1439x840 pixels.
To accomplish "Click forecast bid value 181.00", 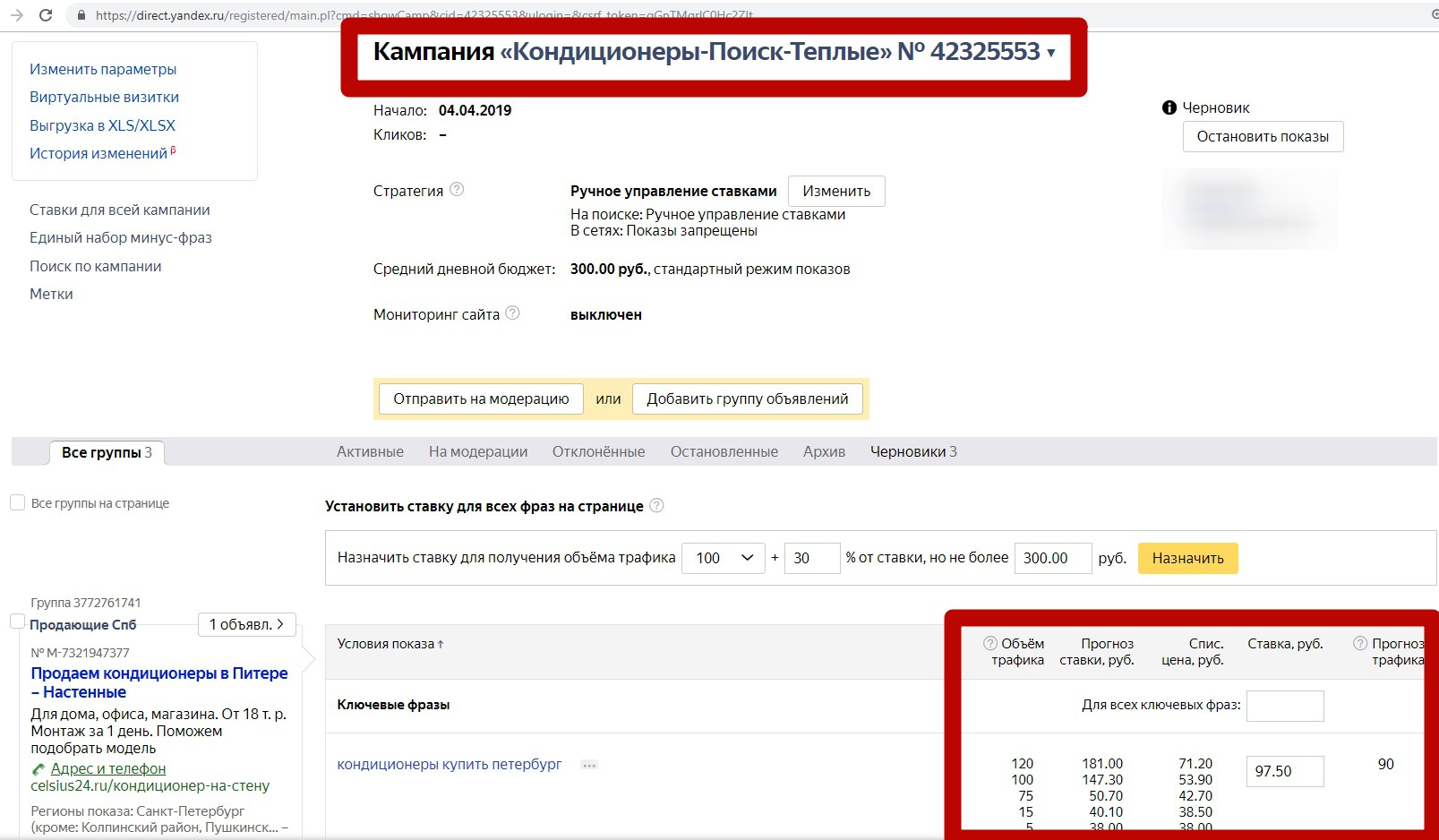I will click(x=1102, y=764).
